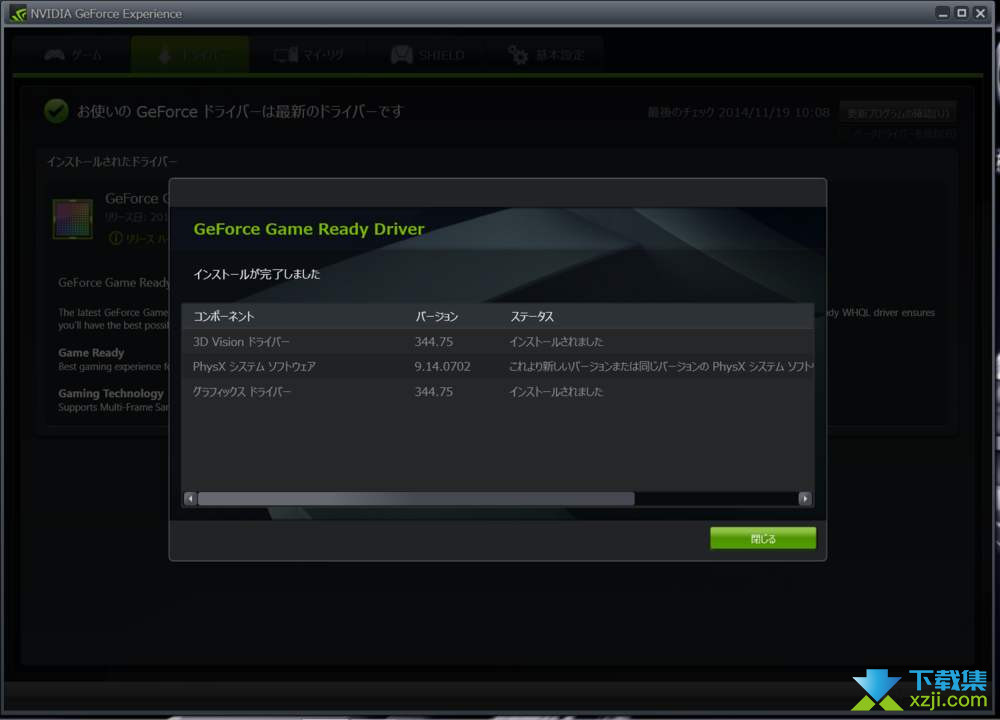Screen dimensions: 1000x720
Task: Click the gears icon on 基本設定 tab
Action: [x=518, y=55]
